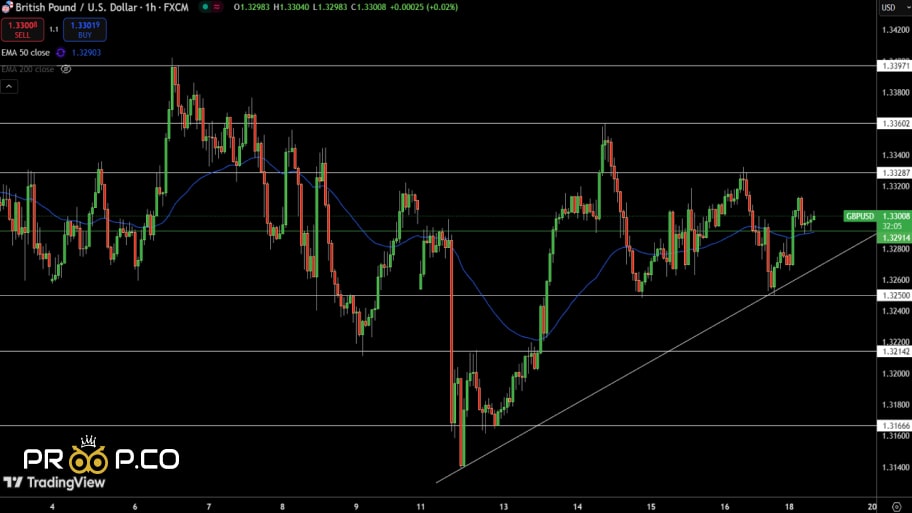912x513 pixels.
Task: Select the horizontal line price label 1.33971
Action: (894, 66)
